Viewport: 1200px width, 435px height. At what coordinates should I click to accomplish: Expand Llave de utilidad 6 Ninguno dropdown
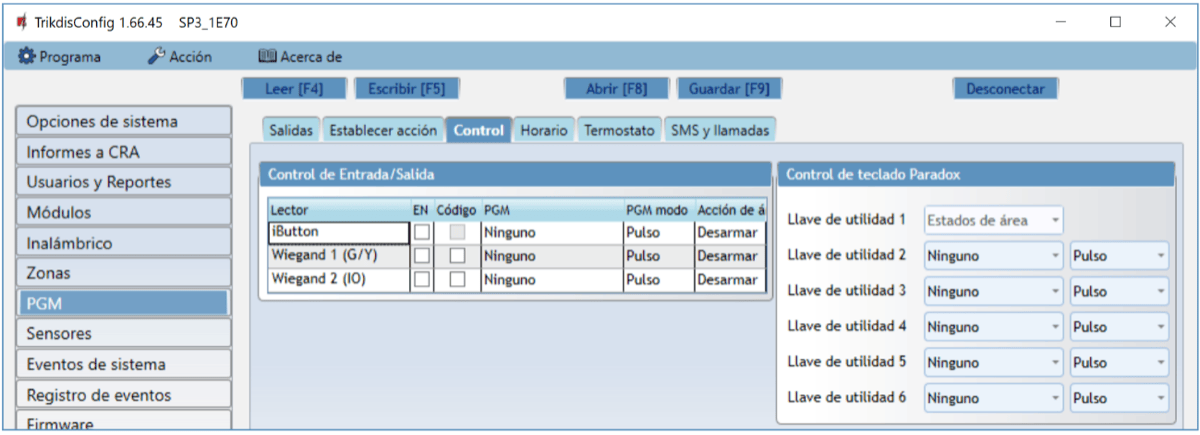[993, 398]
